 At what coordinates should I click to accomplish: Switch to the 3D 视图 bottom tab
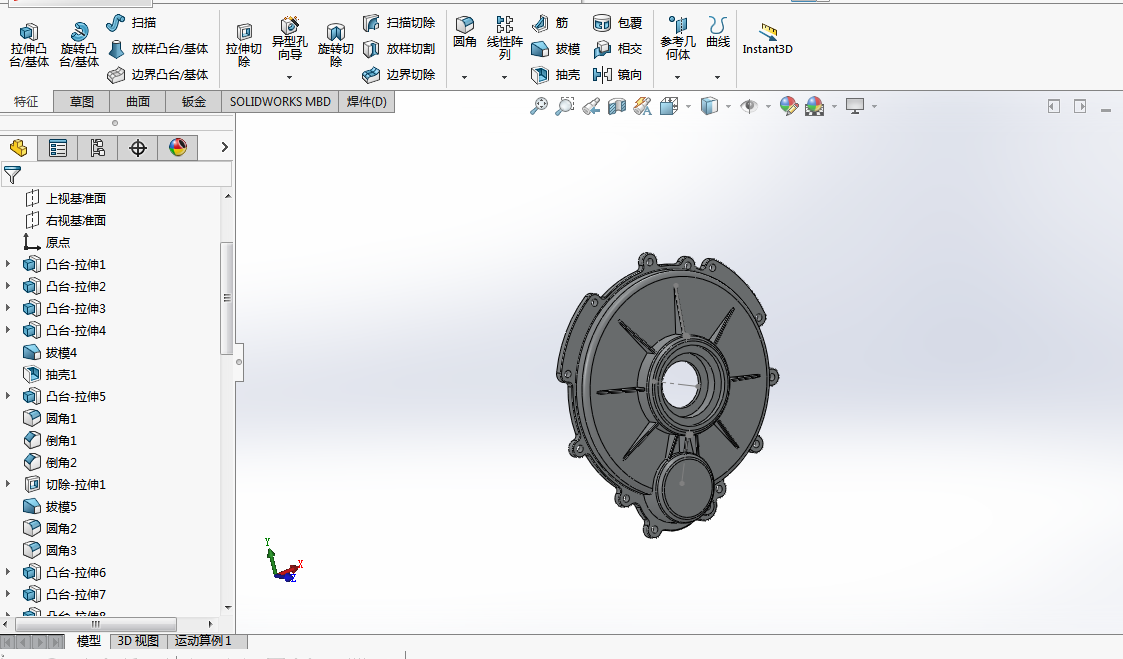click(138, 641)
